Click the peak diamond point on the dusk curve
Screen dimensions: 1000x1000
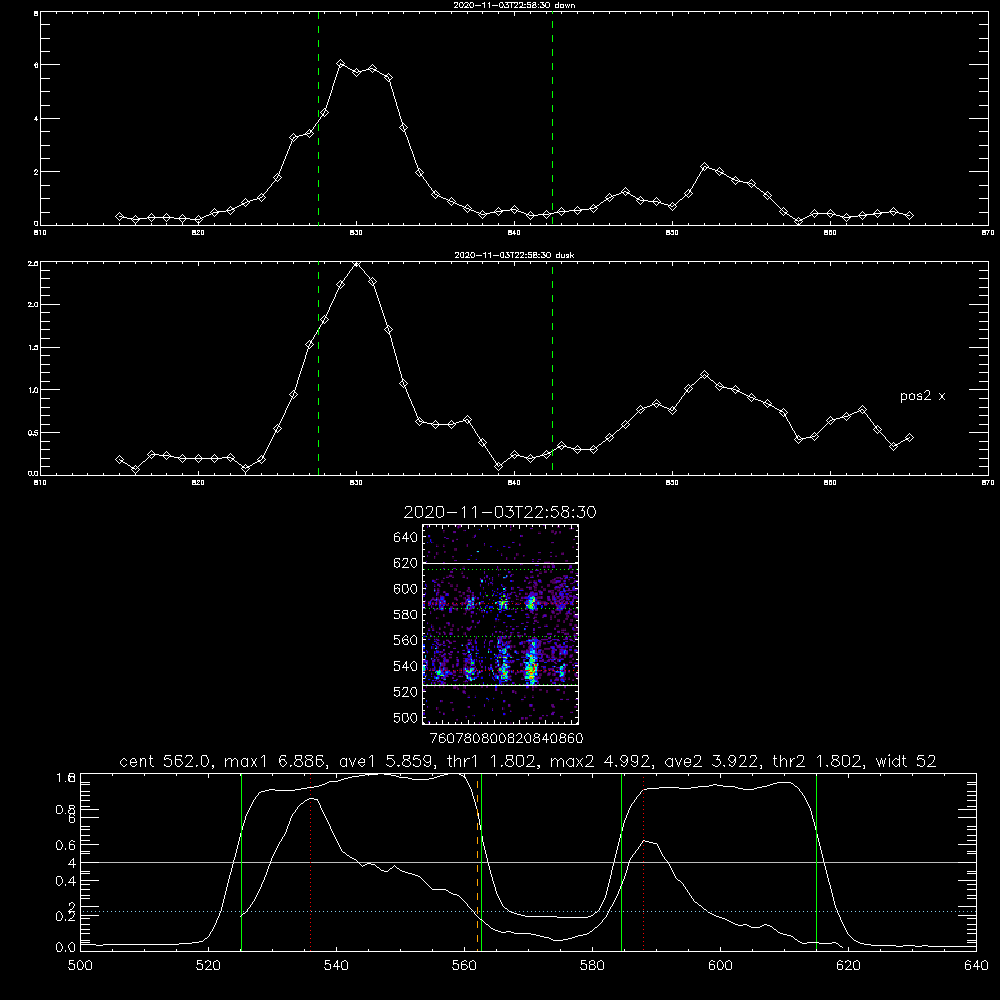coord(357,263)
